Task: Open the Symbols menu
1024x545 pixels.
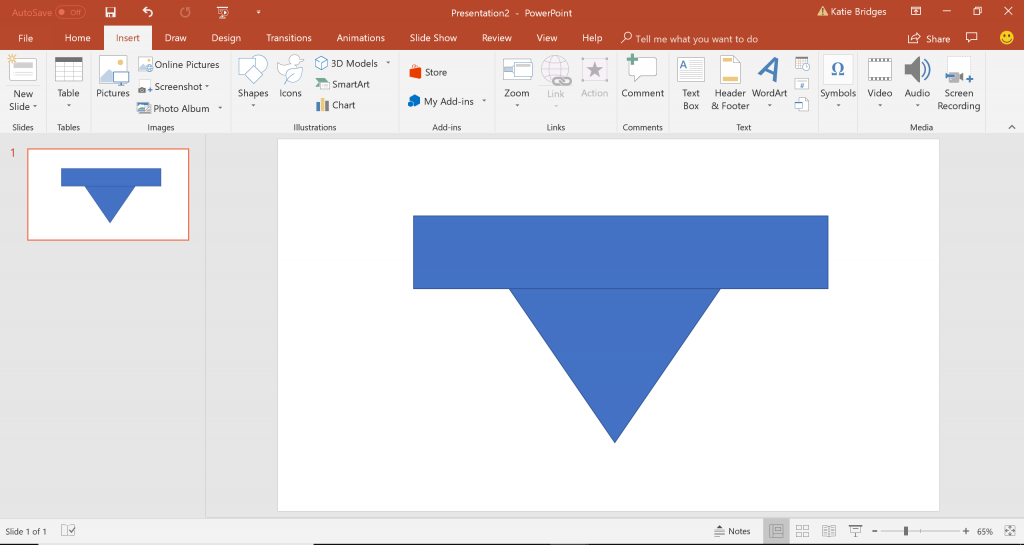Action: coord(838,82)
